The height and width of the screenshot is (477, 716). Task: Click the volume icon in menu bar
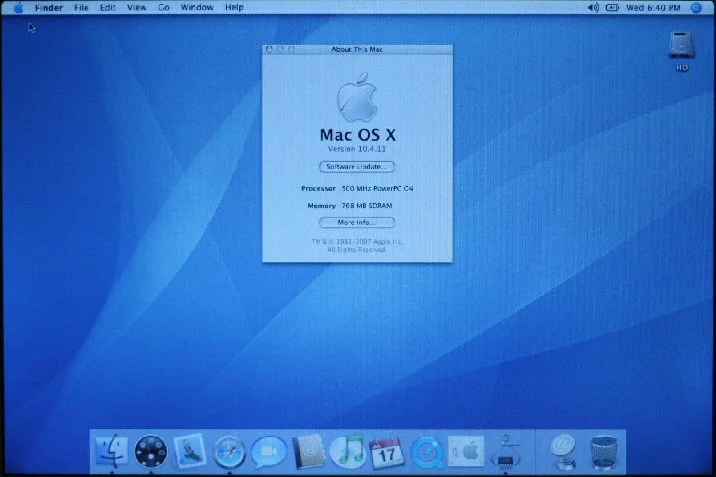pyautogui.click(x=593, y=8)
